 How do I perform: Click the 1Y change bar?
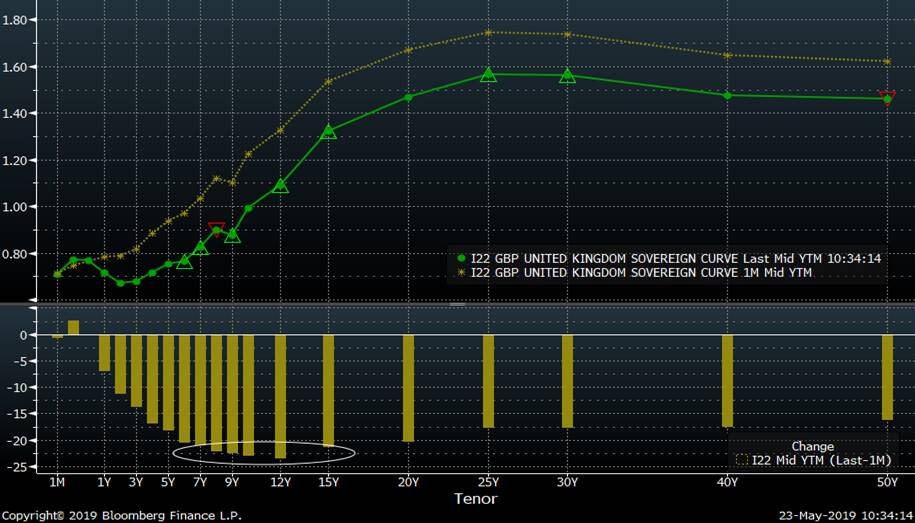[104, 353]
